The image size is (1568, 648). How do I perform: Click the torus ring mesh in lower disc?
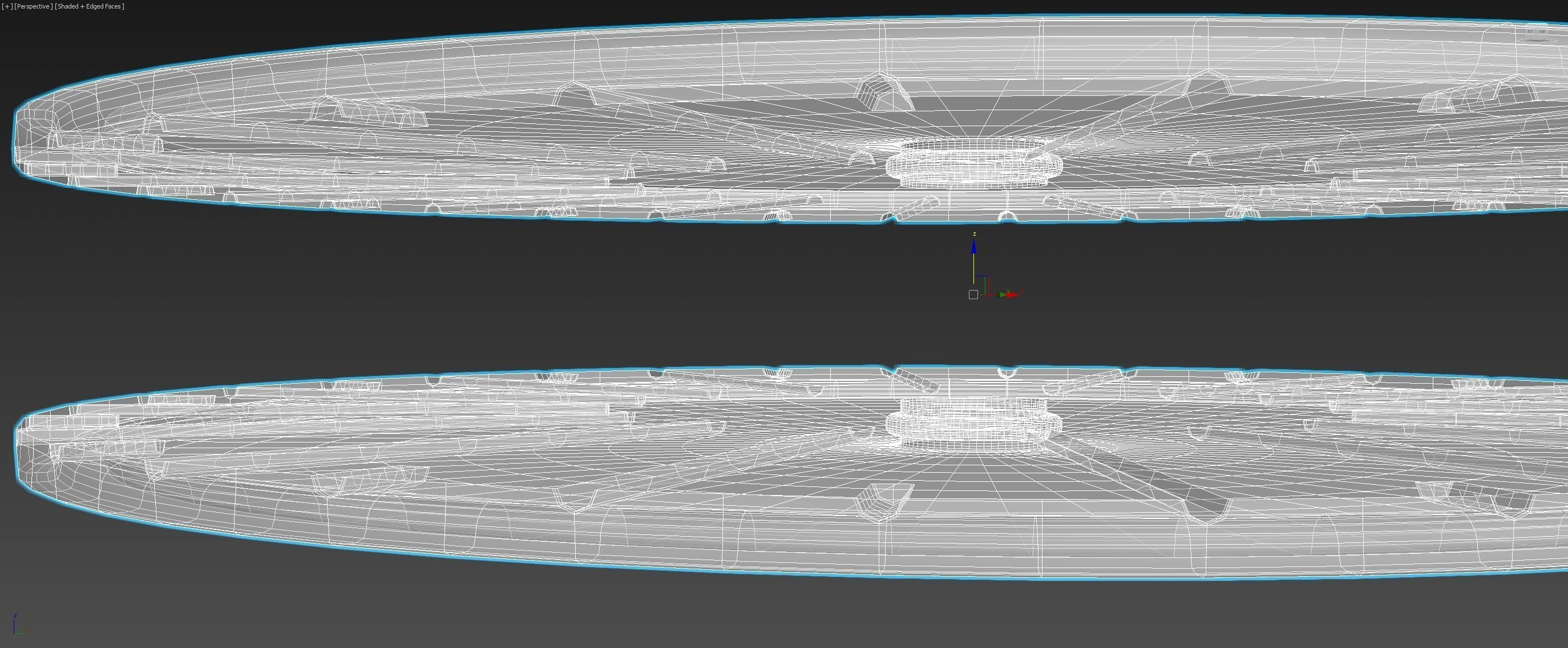click(974, 425)
